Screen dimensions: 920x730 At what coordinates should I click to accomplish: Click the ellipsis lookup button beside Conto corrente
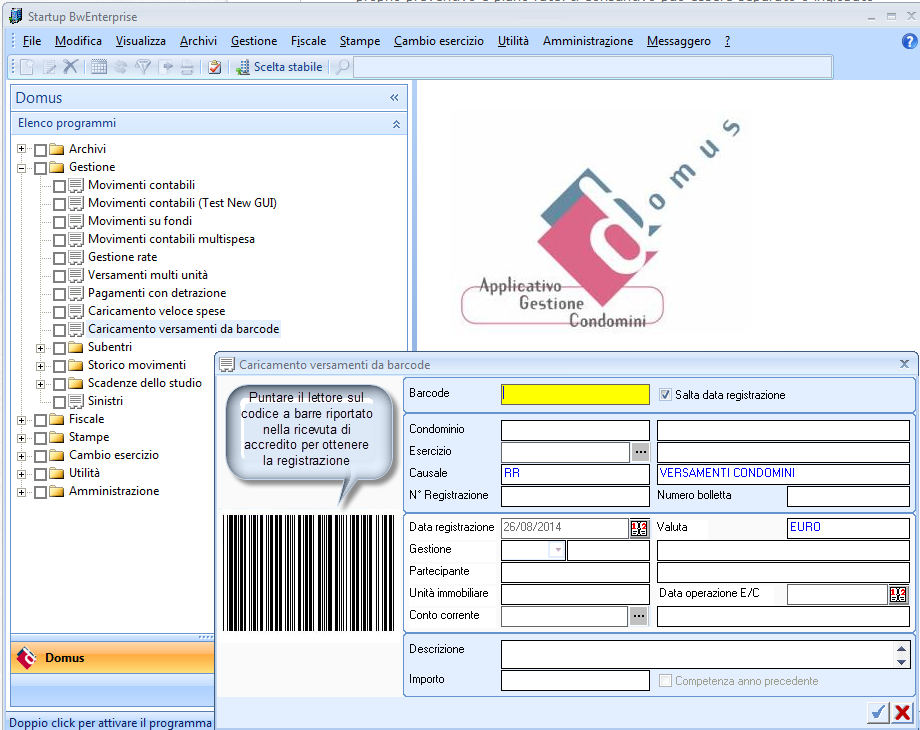(640, 617)
